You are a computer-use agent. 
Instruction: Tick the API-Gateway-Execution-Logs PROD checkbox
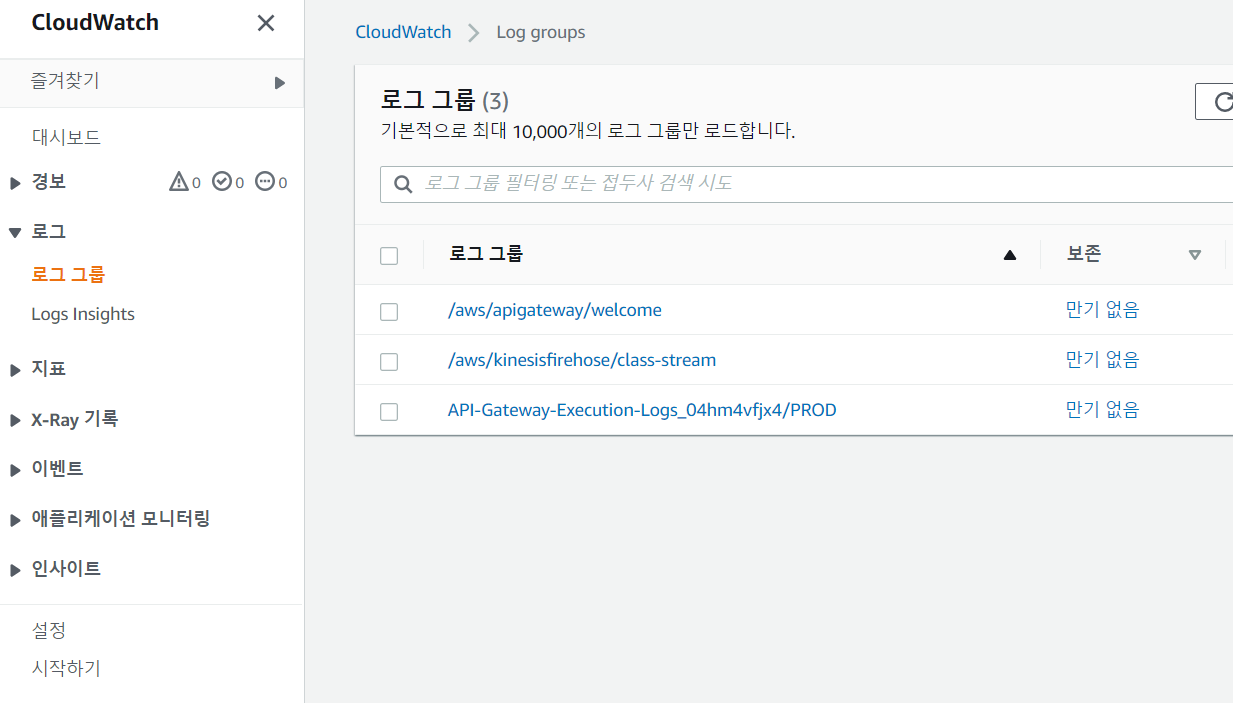pyautogui.click(x=389, y=412)
